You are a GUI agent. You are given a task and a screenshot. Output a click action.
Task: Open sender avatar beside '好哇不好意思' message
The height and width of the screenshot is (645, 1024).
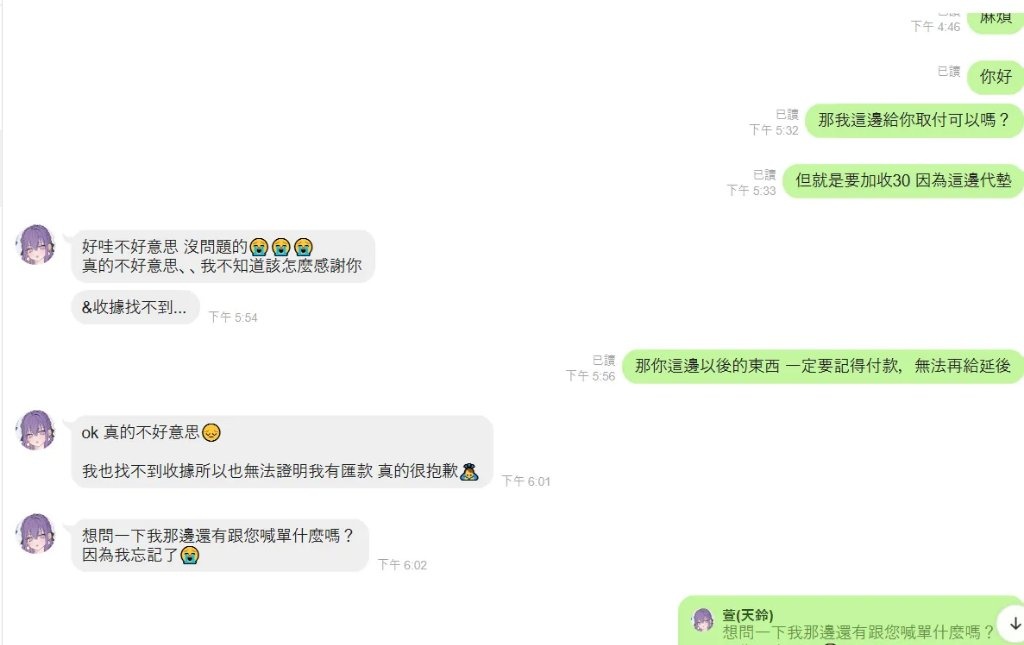36,245
